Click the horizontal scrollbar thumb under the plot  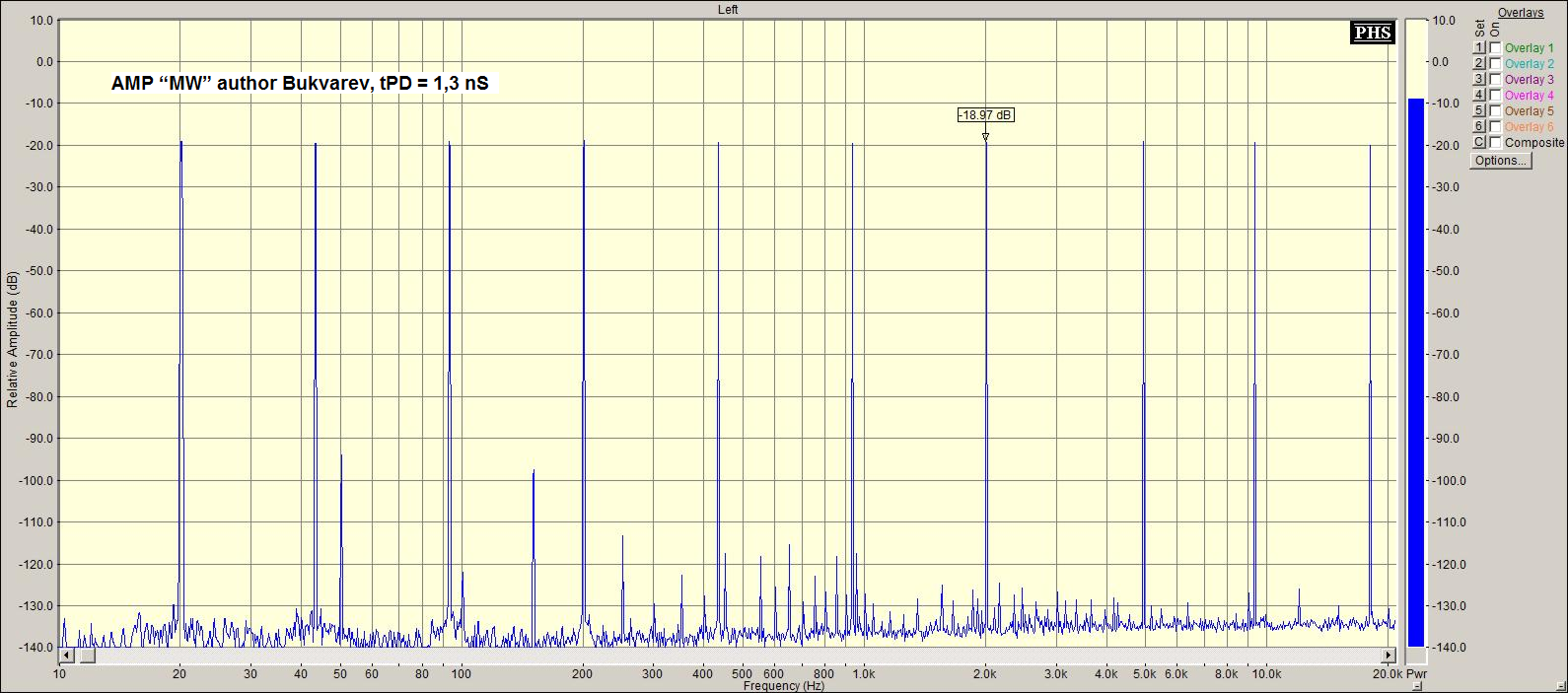coord(87,655)
